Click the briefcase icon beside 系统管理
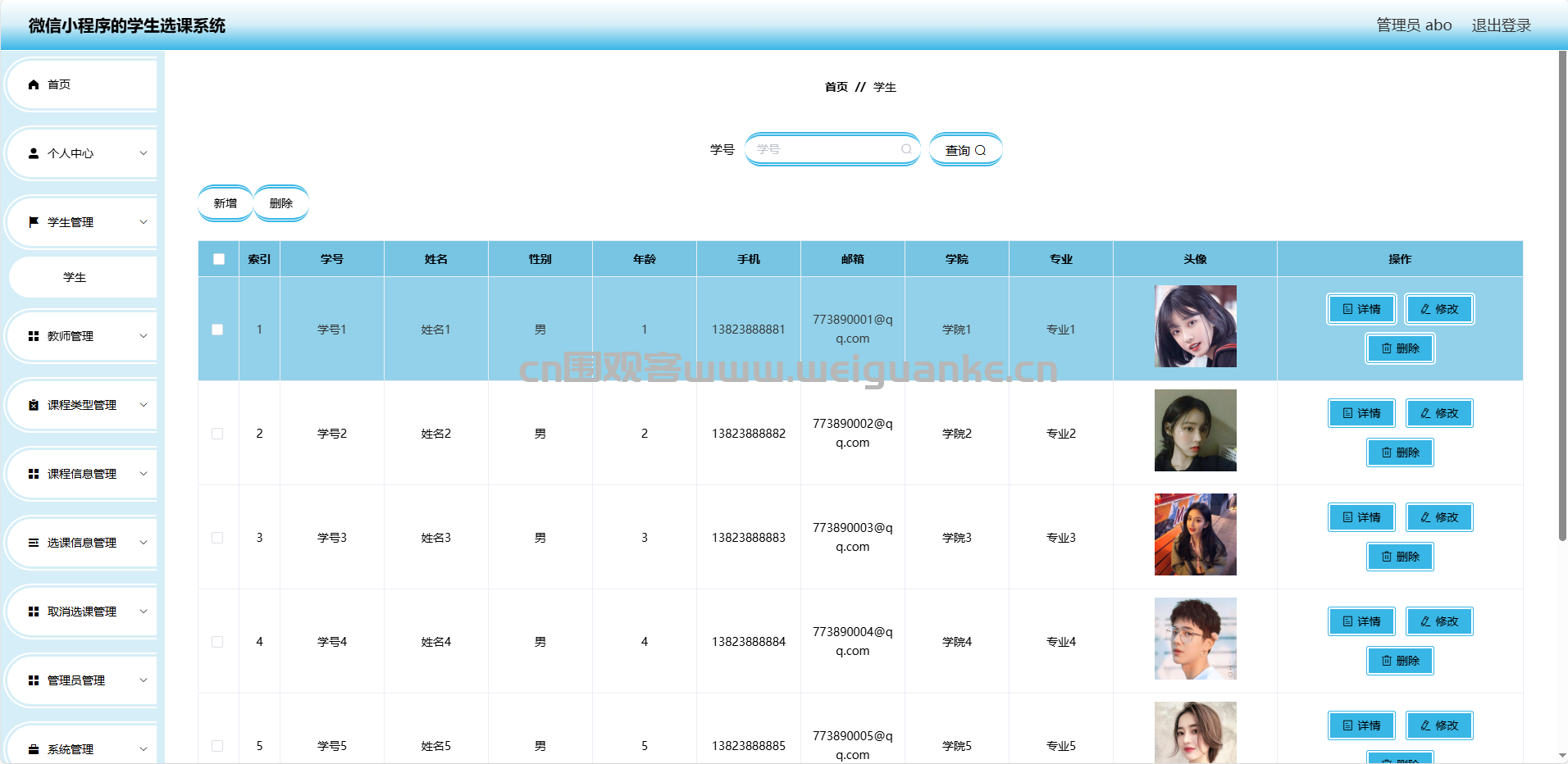This screenshot has height=764, width=1568. click(34, 749)
